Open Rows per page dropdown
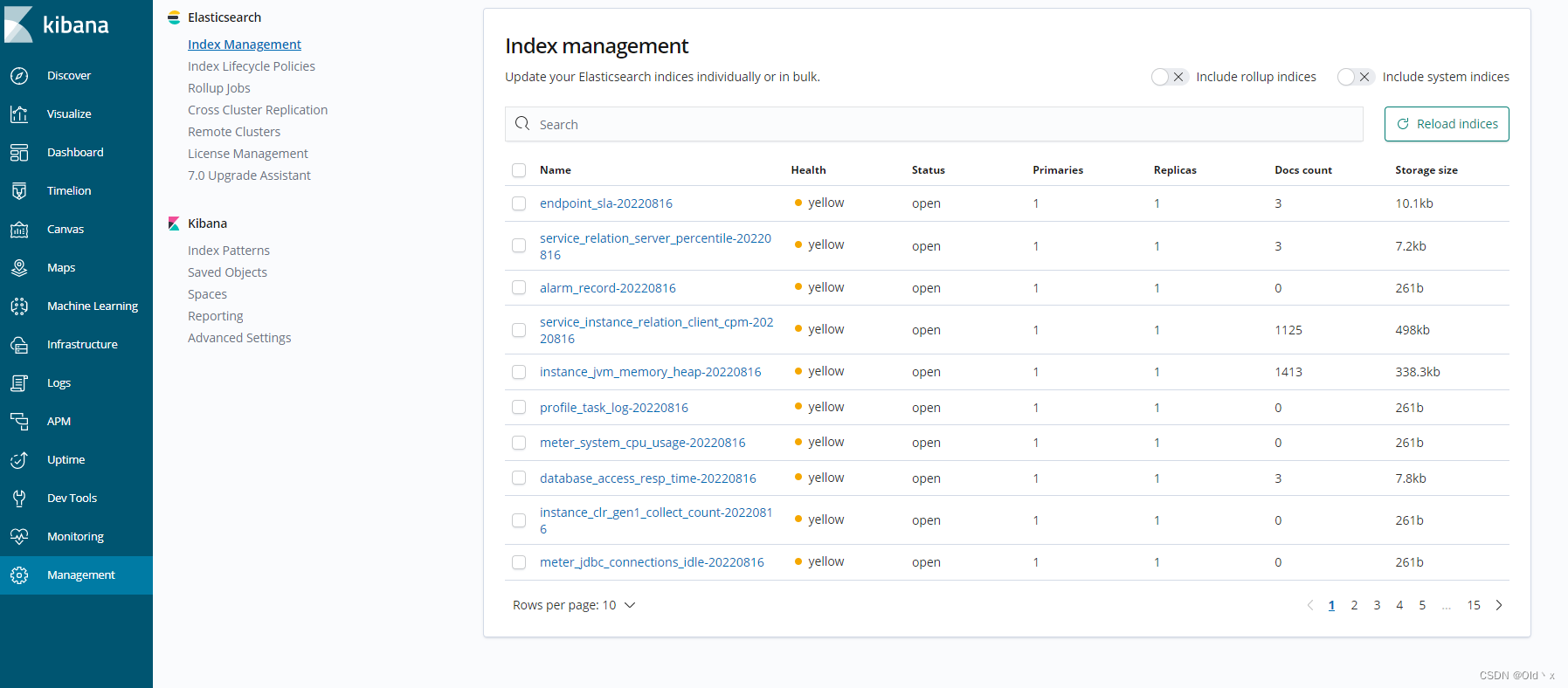Screen dimensions: 1568x688 point(574,605)
